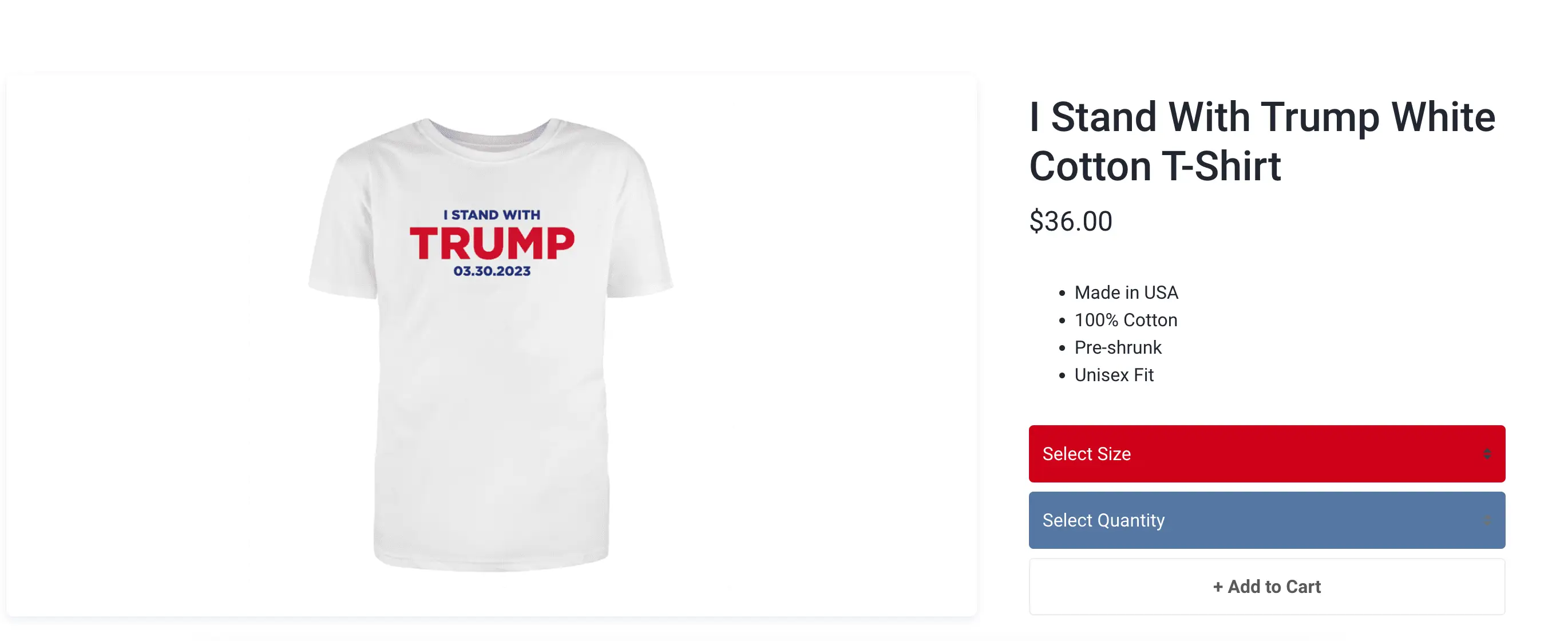This screenshot has width=1568, height=641.
Task: Click the Pre-shrunk bullet item
Action: tap(1118, 347)
